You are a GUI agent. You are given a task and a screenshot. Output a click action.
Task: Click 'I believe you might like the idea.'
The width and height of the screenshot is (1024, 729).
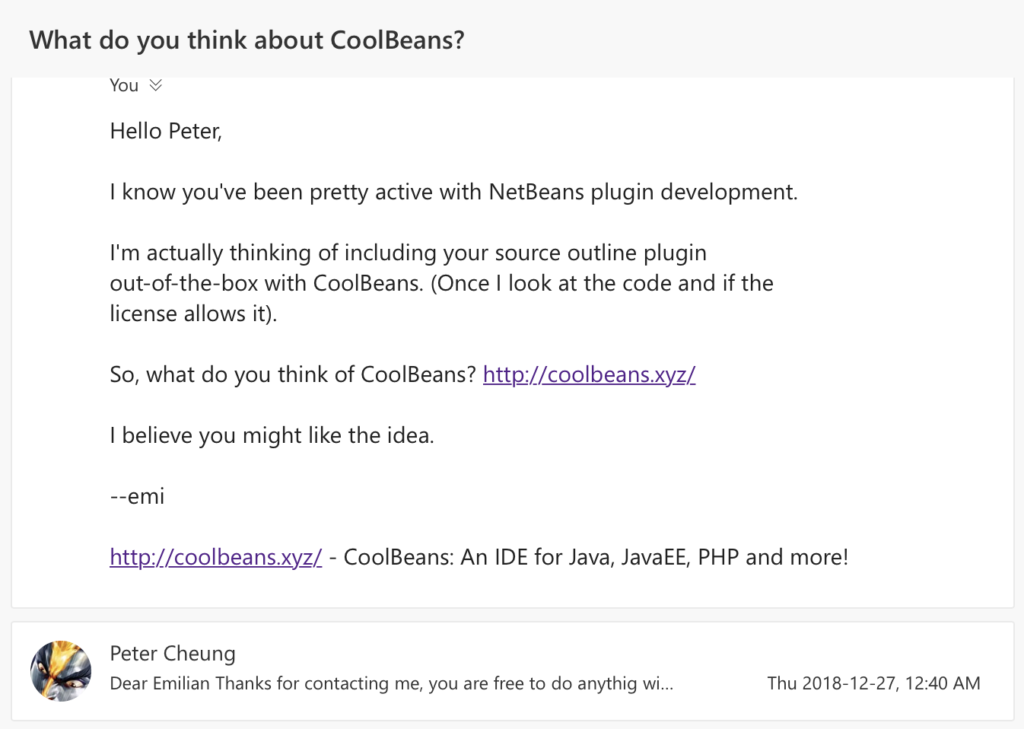coord(272,436)
